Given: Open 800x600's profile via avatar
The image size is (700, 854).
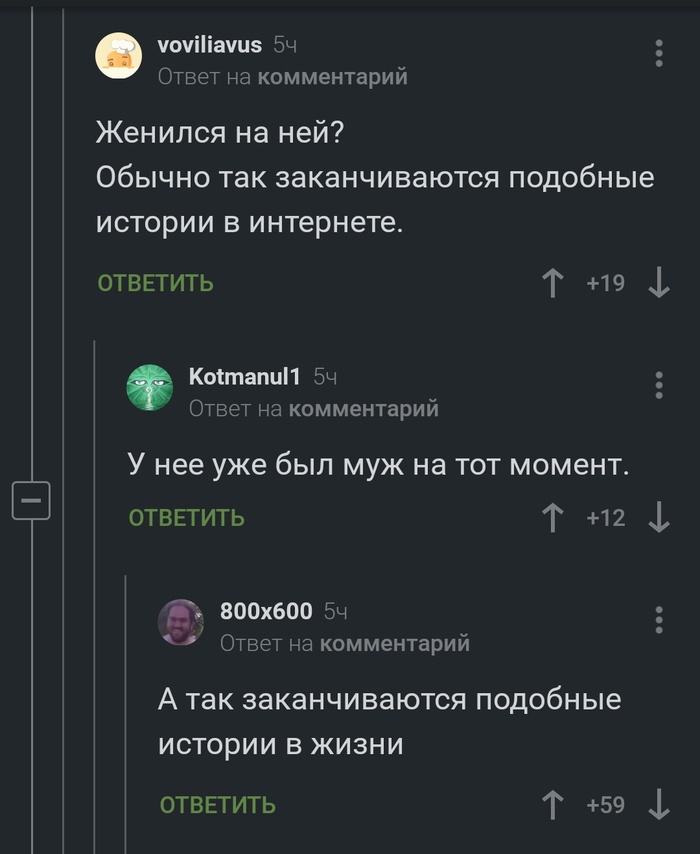Looking at the screenshot, I should pyautogui.click(x=180, y=622).
